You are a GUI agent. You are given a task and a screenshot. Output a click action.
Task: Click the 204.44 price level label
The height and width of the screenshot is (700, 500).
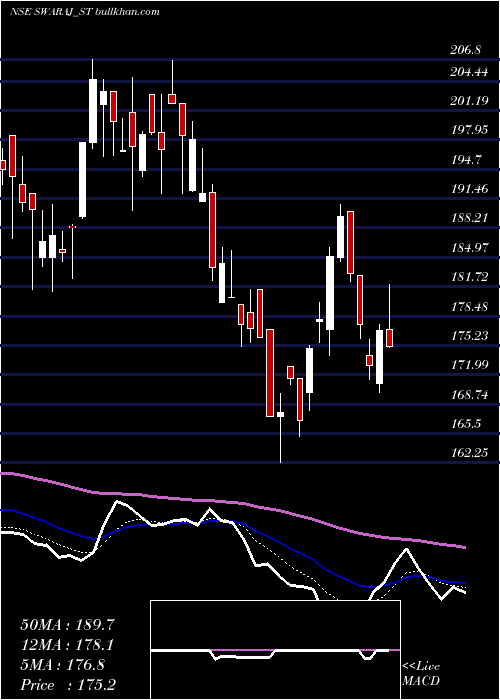coord(469,71)
